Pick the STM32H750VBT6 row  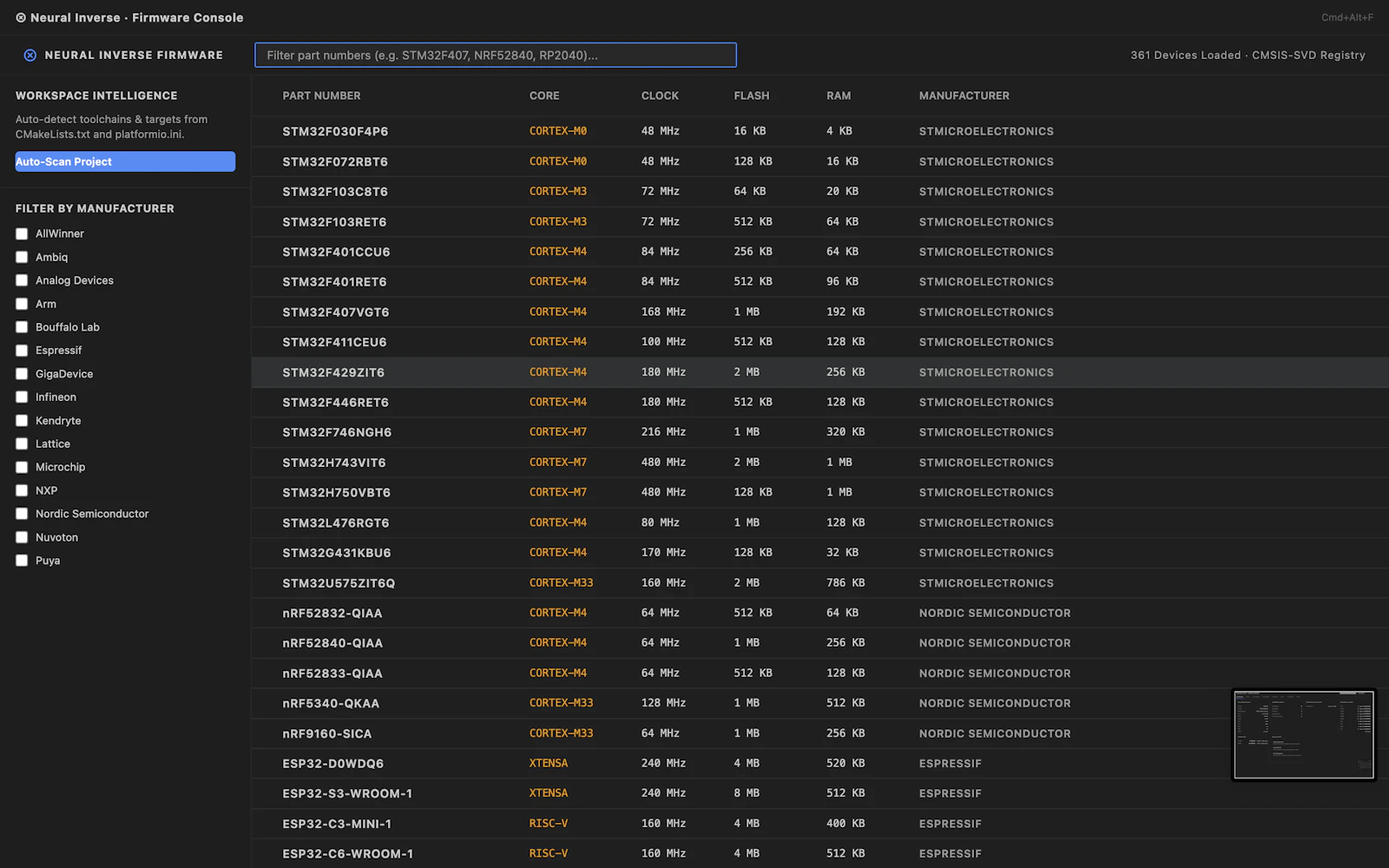[820, 492]
